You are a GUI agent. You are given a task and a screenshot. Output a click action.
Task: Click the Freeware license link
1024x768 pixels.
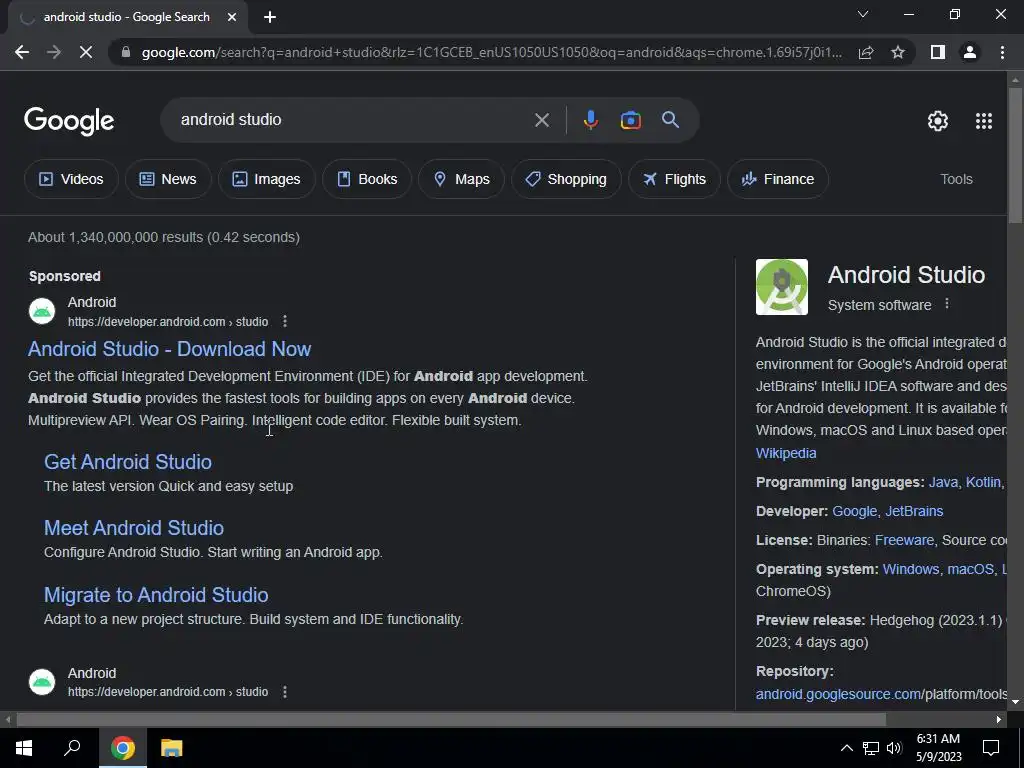coord(904,540)
